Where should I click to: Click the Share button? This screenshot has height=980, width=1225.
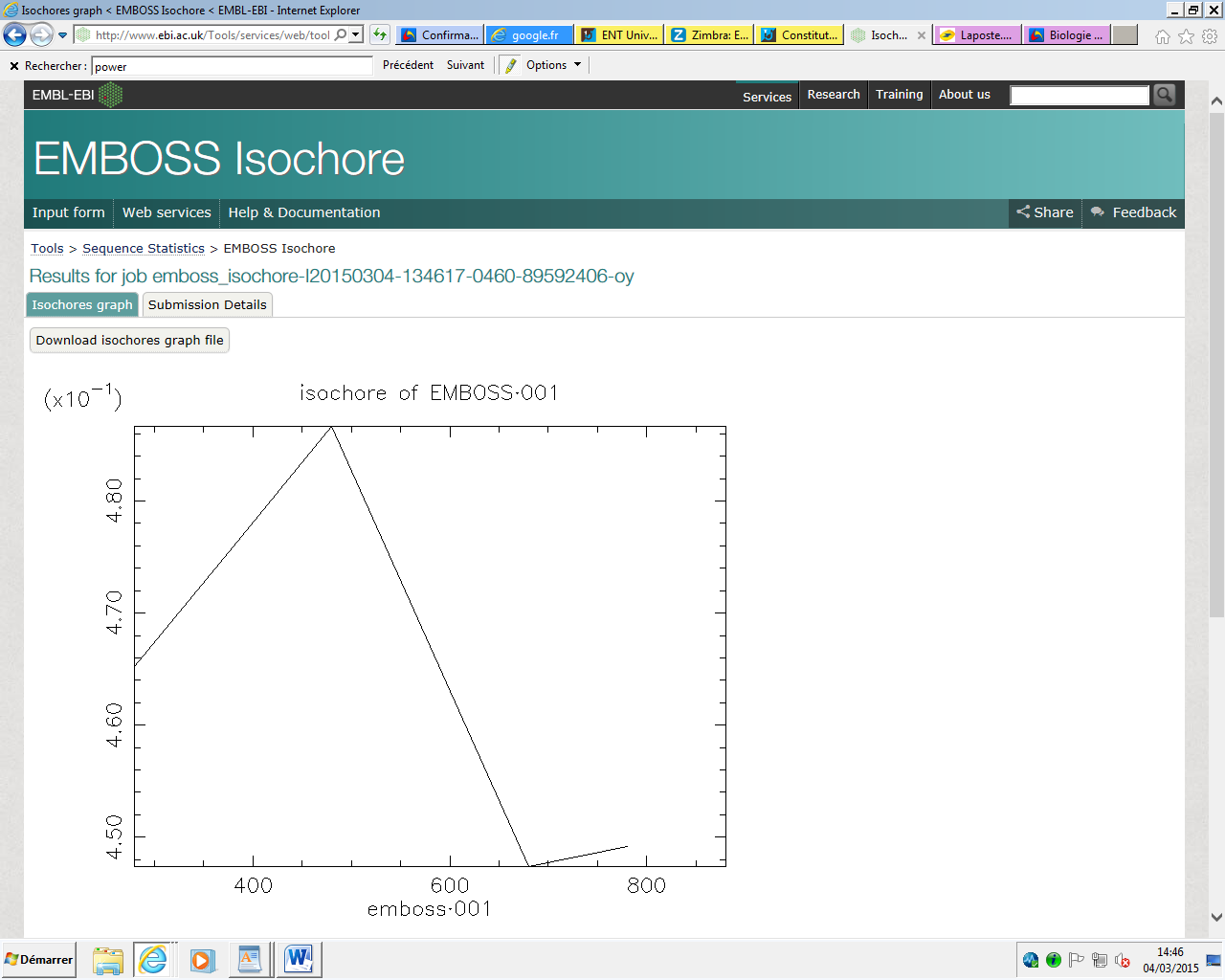1045,212
